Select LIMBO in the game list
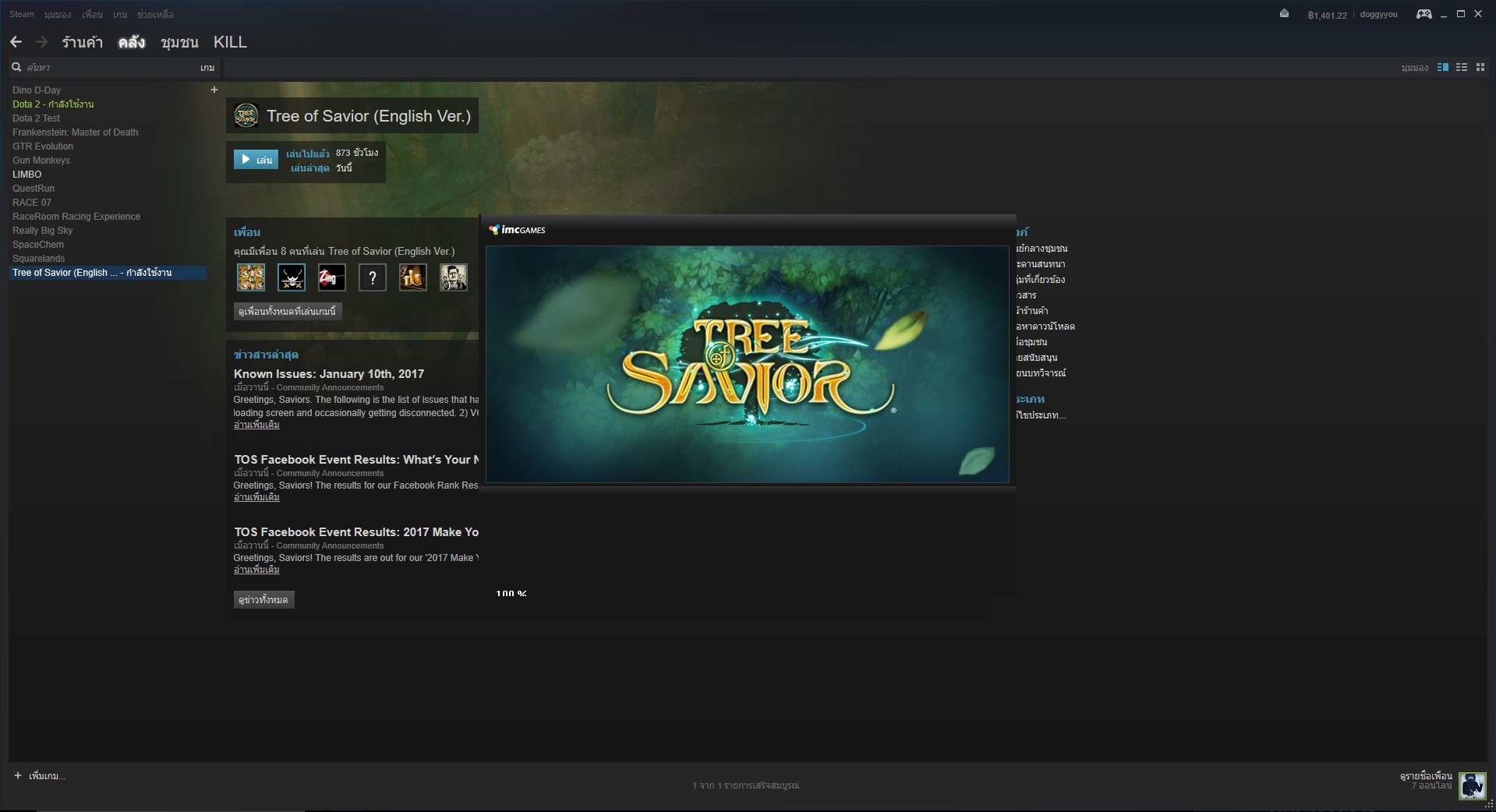The width and height of the screenshot is (1496, 812). [x=27, y=175]
